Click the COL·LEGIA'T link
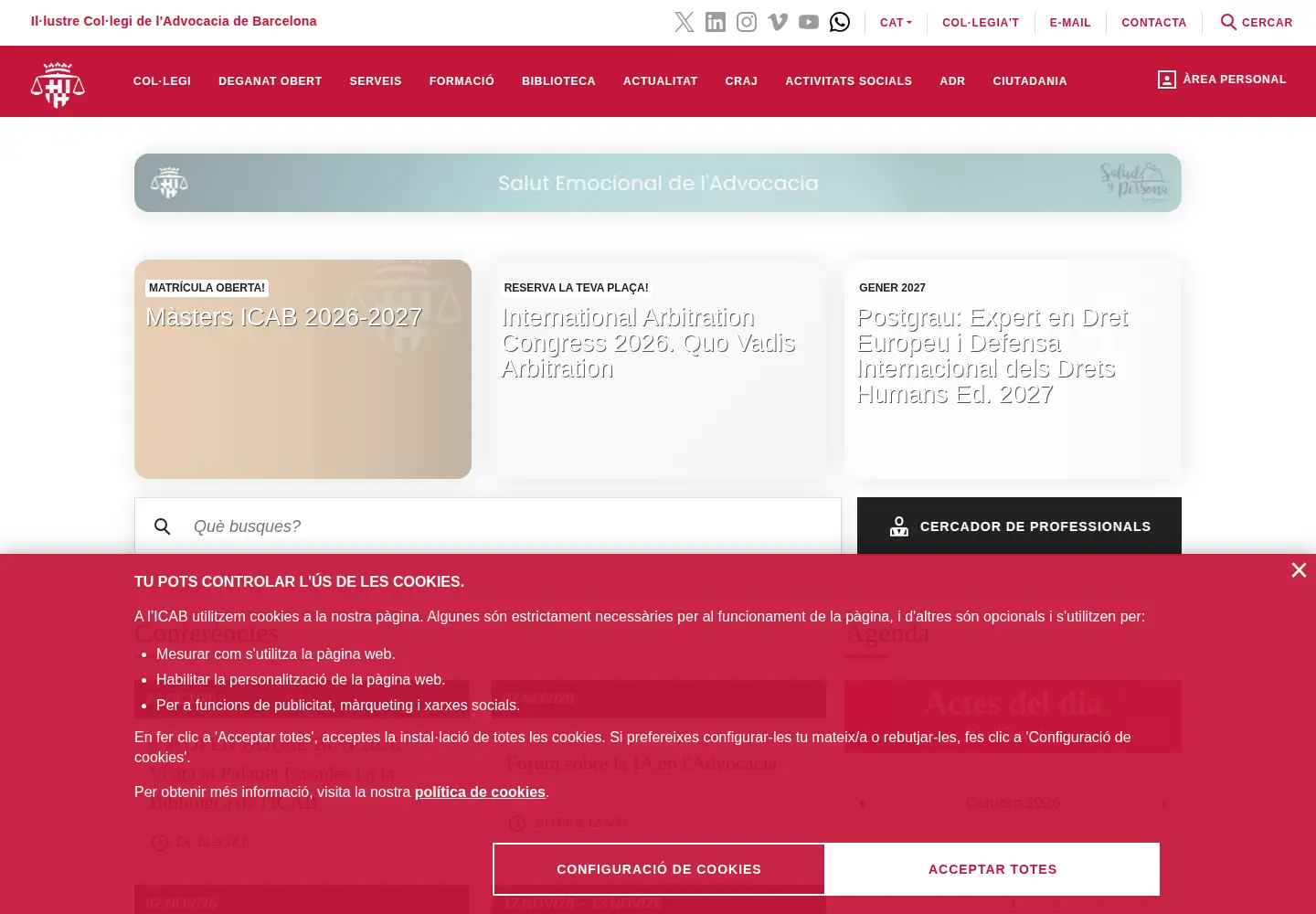The image size is (1316, 914). click(981, 23)
